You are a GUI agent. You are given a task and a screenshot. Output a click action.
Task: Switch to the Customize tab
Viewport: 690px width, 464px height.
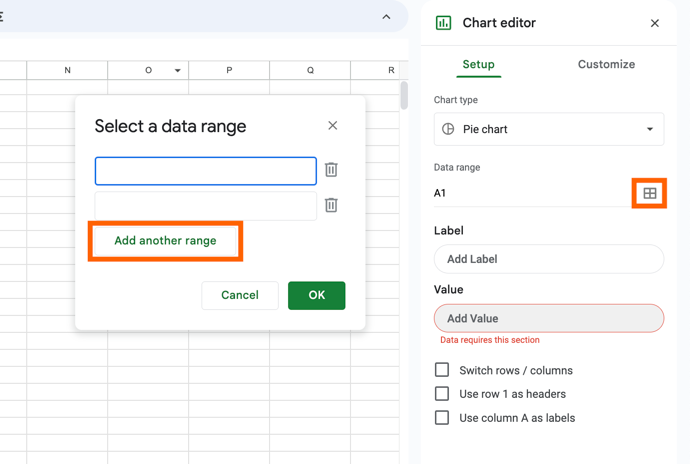tap(606, 64)
